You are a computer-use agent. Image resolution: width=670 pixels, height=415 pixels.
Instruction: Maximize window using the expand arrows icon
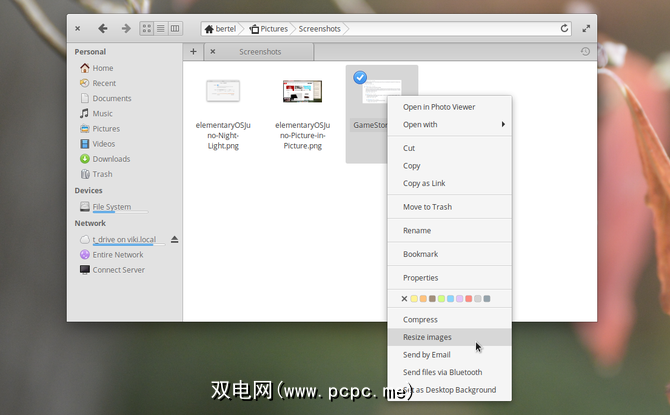click(586, 29)
